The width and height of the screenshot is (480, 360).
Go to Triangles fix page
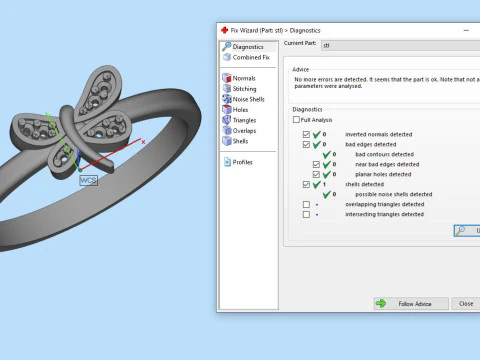point(244,120)
